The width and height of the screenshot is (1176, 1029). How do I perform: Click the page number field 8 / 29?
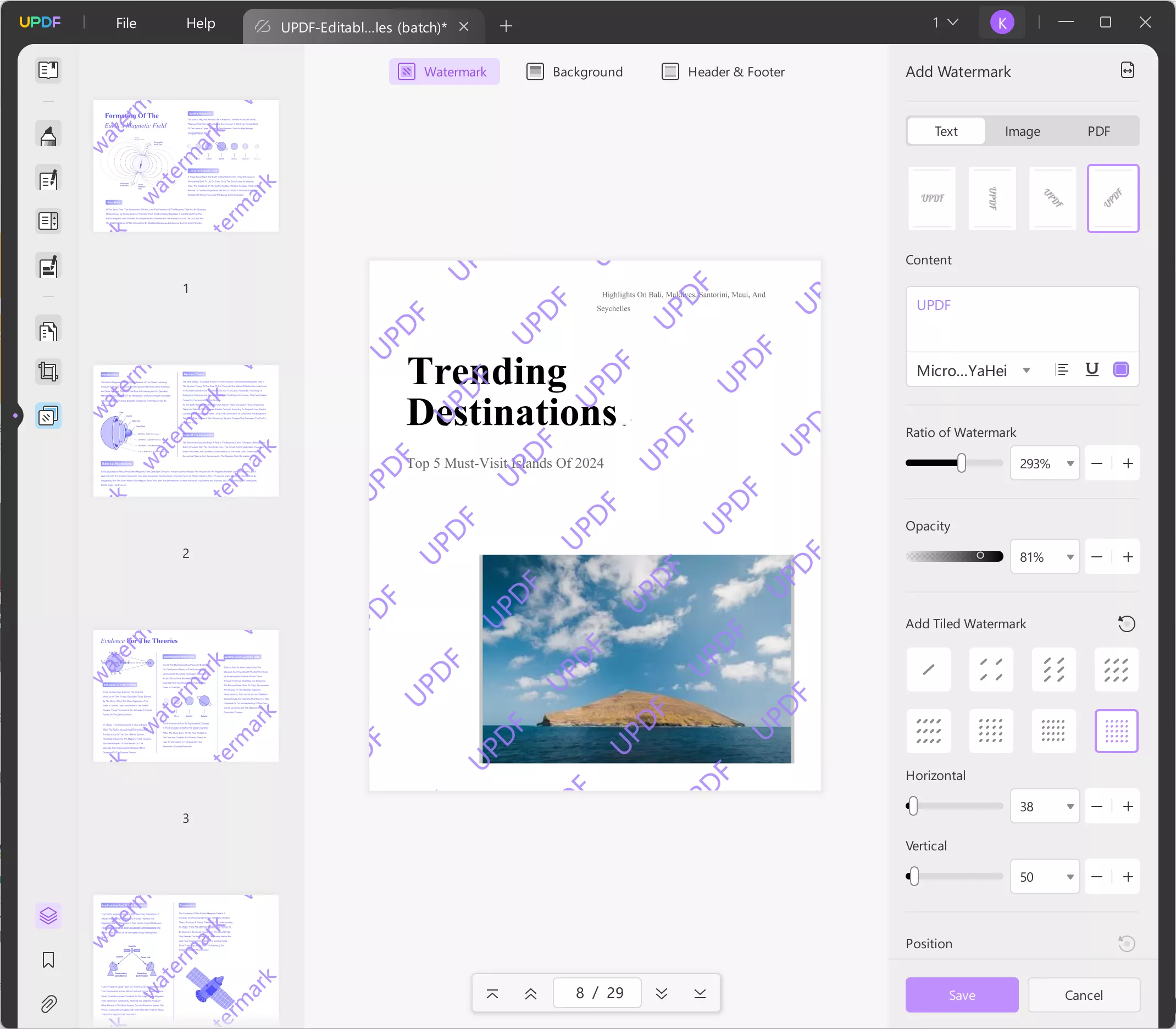[x=597, y=993]
